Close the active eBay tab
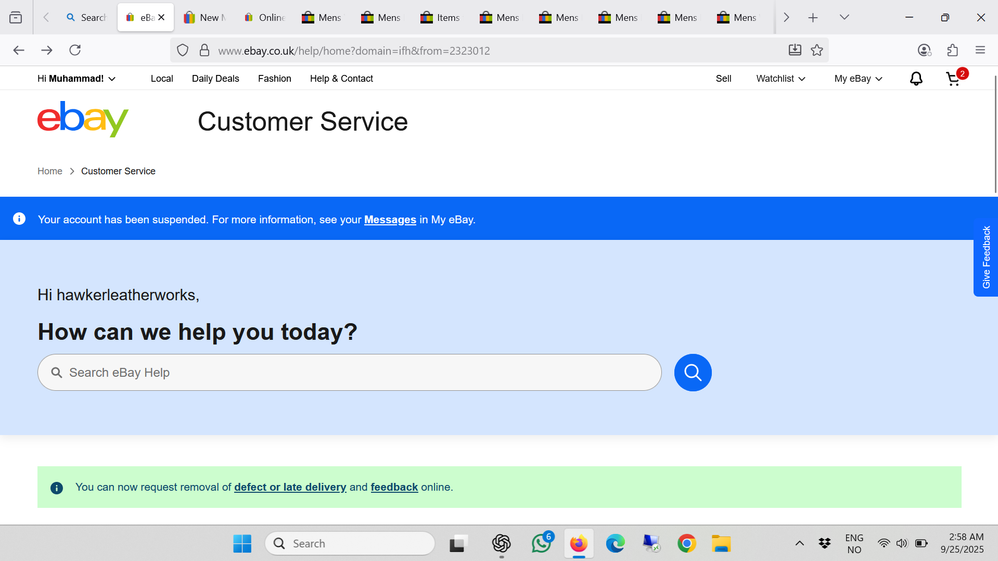 coord(162,18)
